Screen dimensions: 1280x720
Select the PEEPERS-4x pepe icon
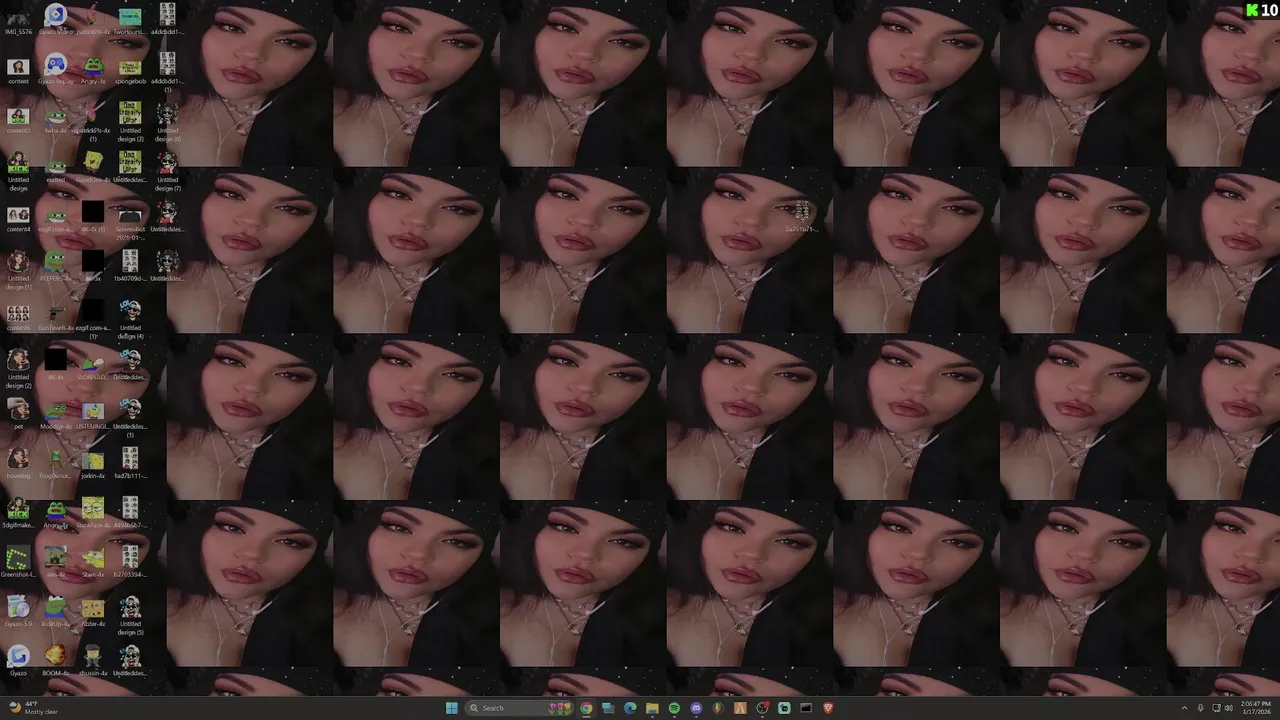tap(56, 266)
